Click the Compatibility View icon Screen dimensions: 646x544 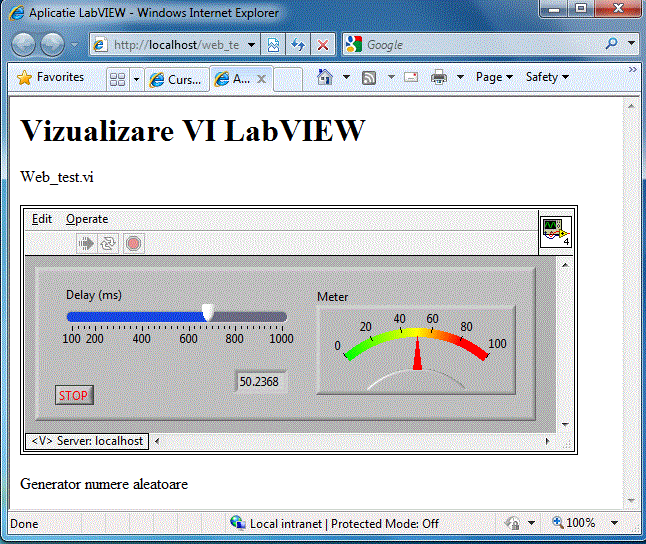[273, 45]
